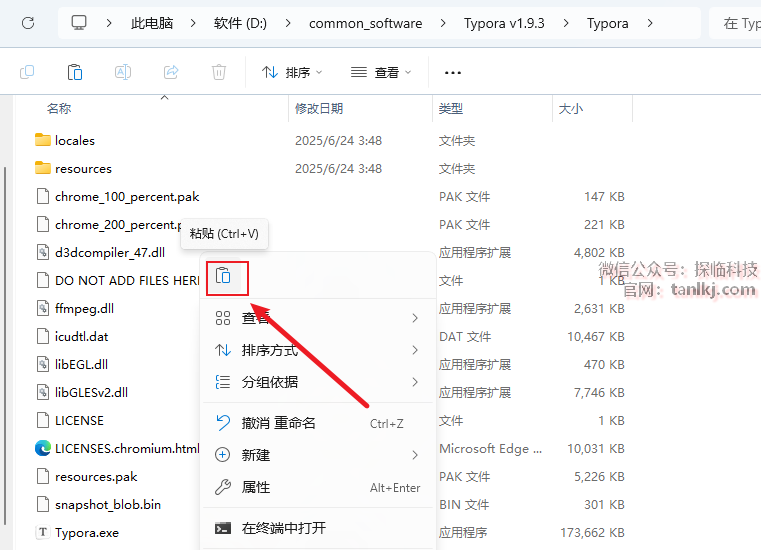
Task: Click the d3dcompiler_47.dll file icon
Action: click(x=43, y=252)
